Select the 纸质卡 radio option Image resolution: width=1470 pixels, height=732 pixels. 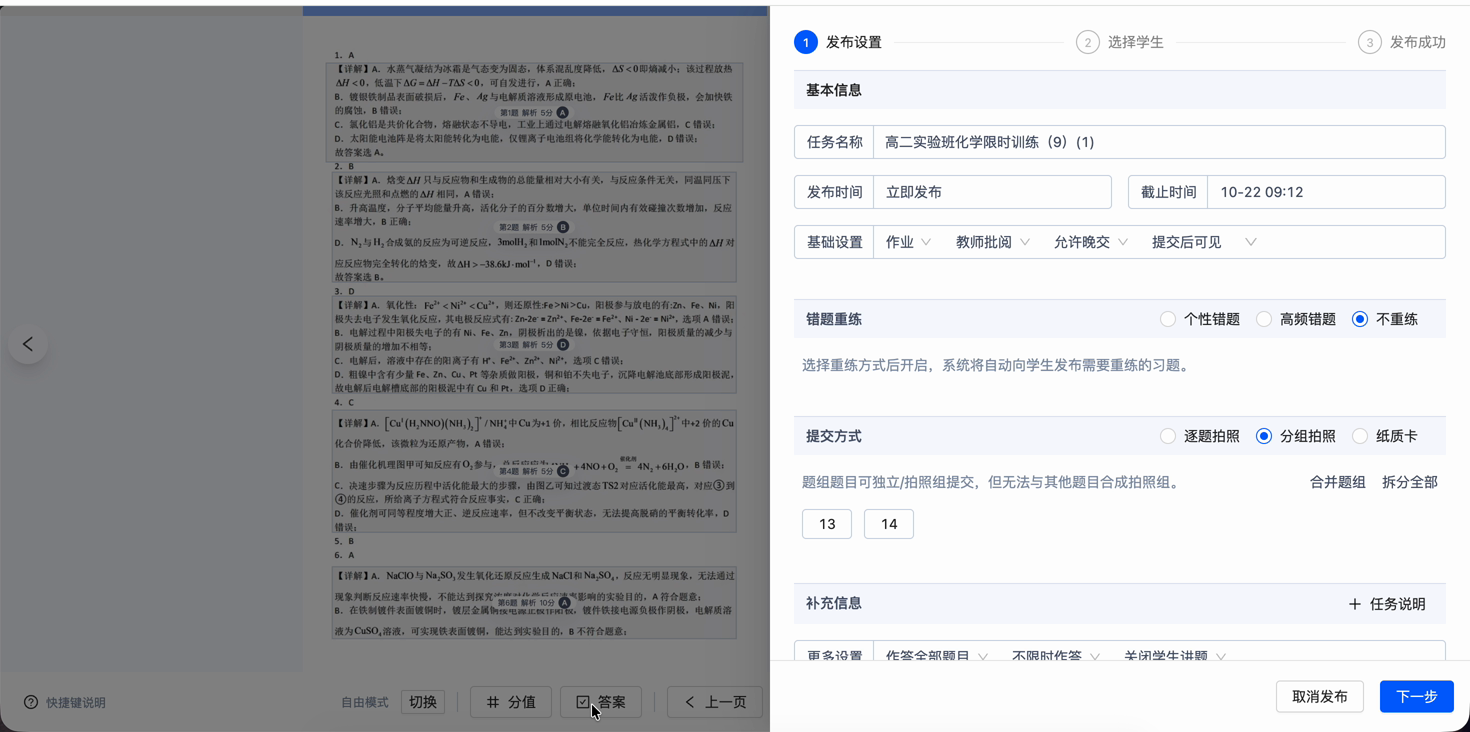[1385, 436]
